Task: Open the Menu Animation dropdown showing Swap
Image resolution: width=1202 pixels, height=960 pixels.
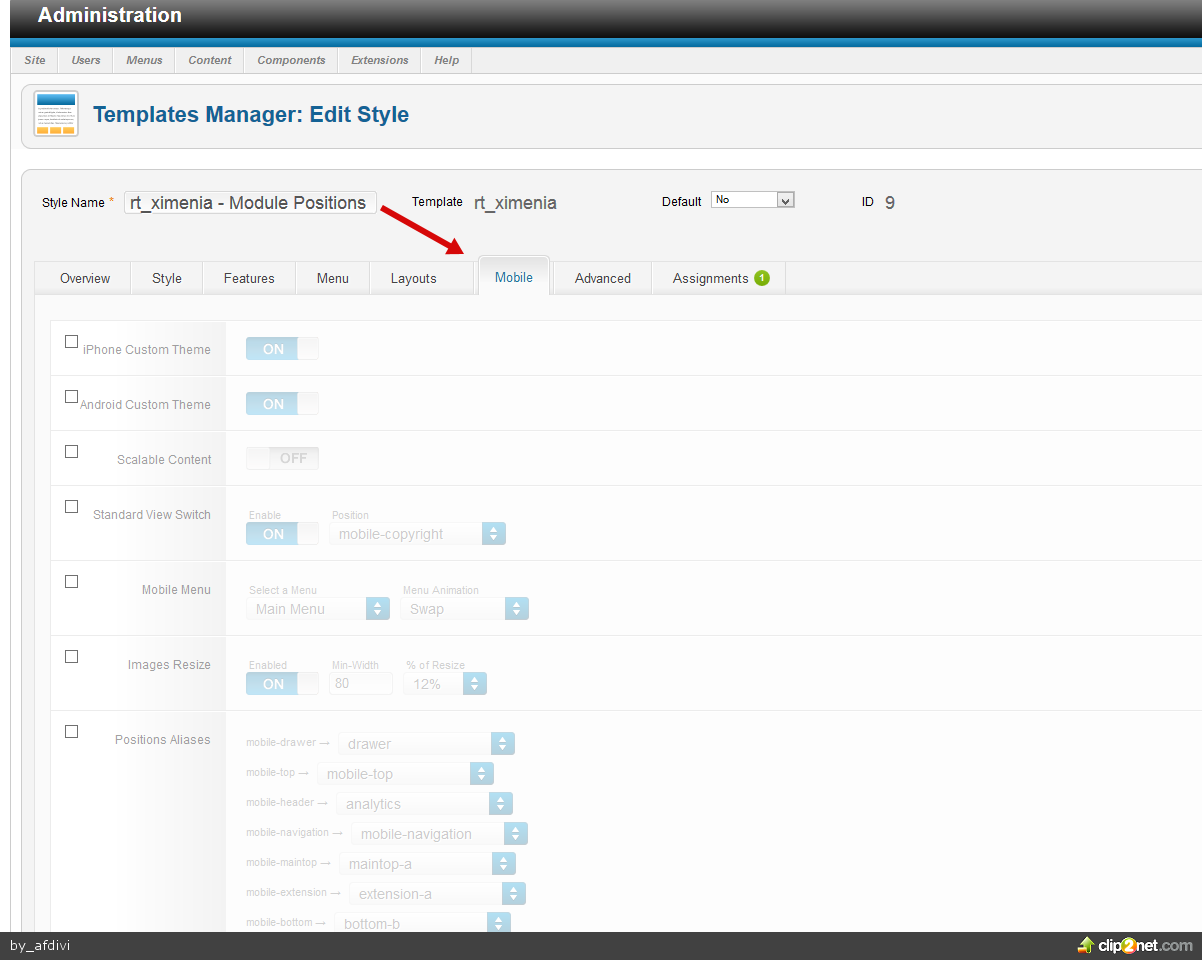Action: point(465,609)
